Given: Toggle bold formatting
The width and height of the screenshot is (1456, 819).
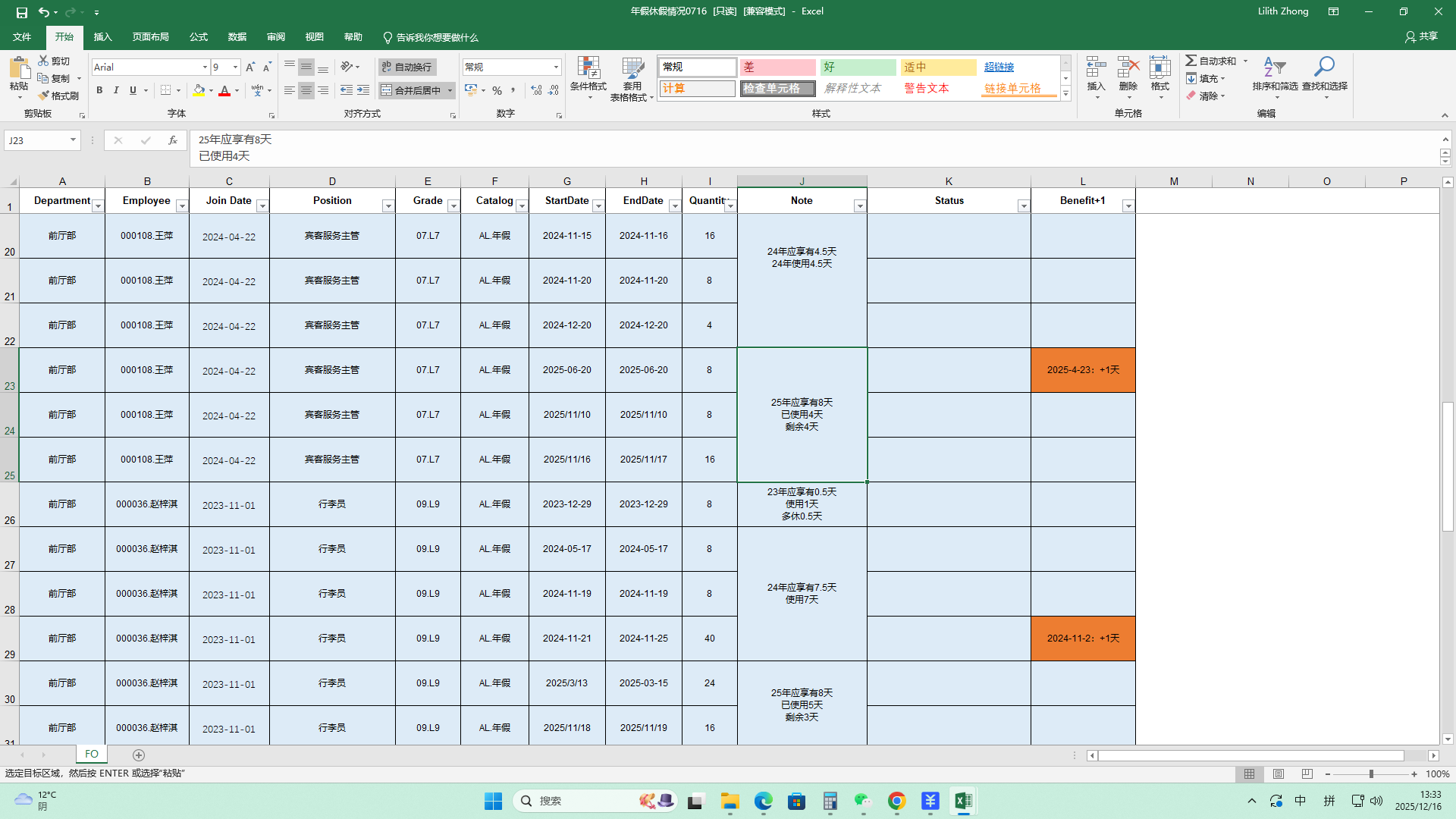Looking at the screenshot, I should [x=99, y=90].
